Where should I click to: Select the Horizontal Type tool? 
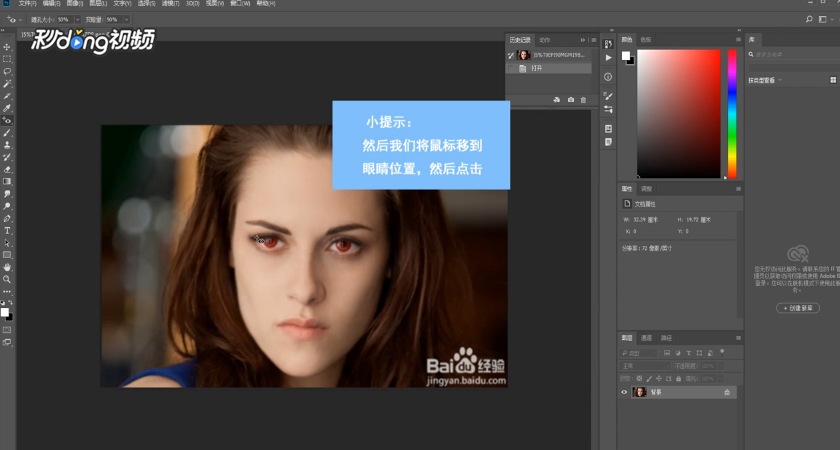coord(7,231)
